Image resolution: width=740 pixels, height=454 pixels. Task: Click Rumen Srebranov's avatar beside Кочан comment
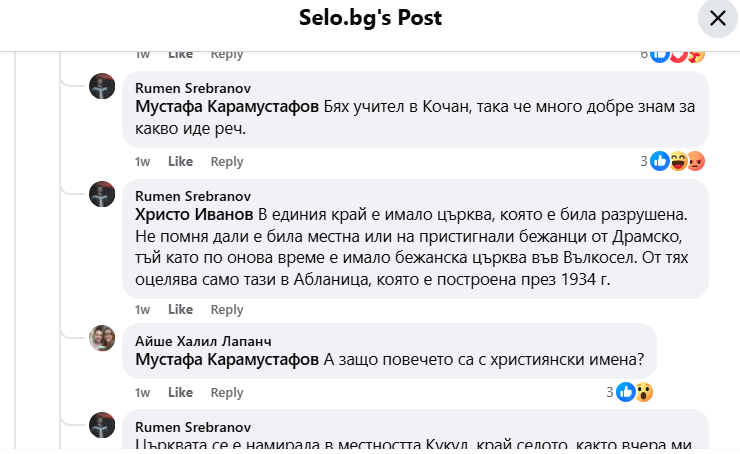[x=102, y=86]
